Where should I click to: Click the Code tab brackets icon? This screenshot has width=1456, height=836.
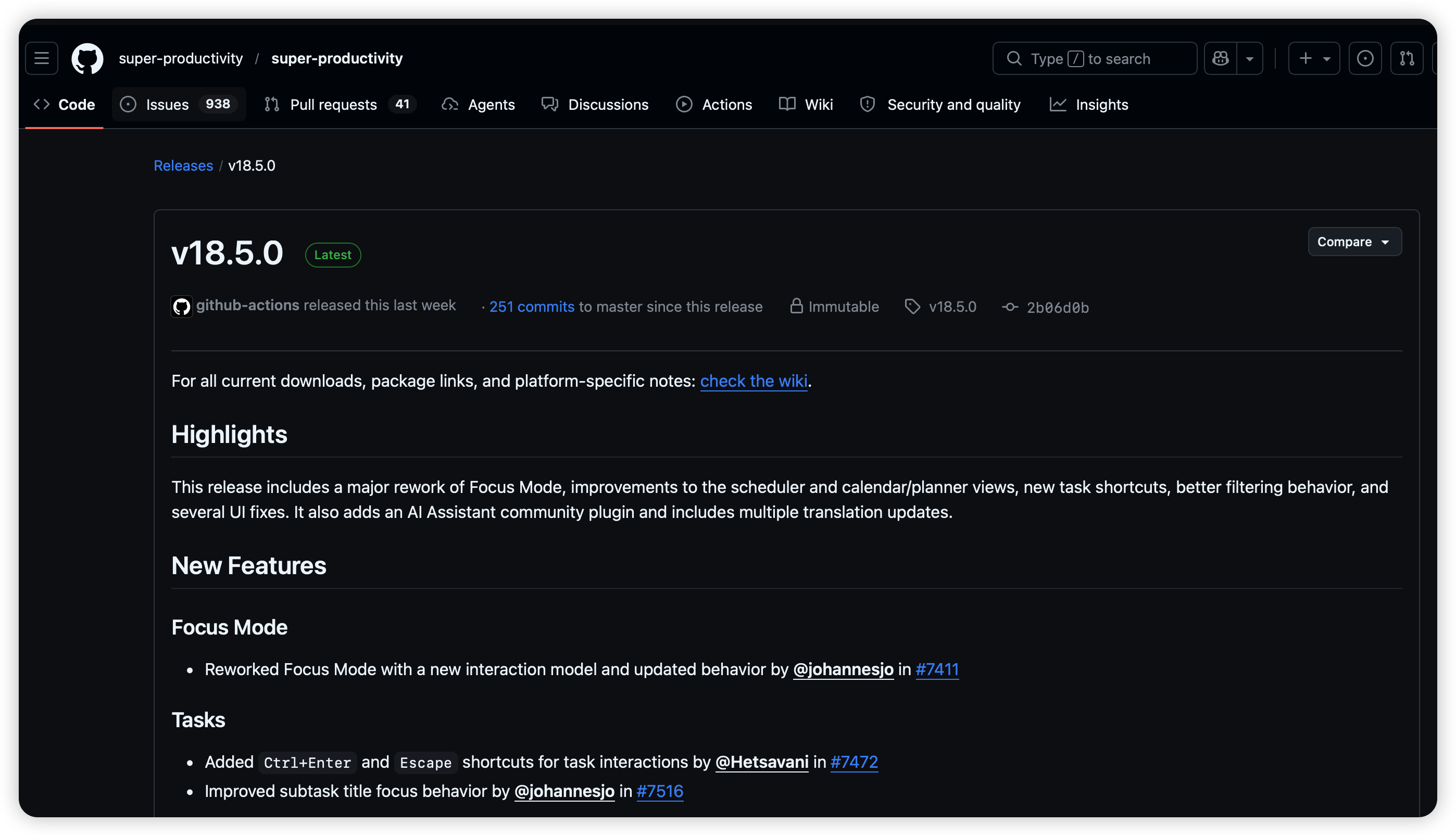click(41, 105)
